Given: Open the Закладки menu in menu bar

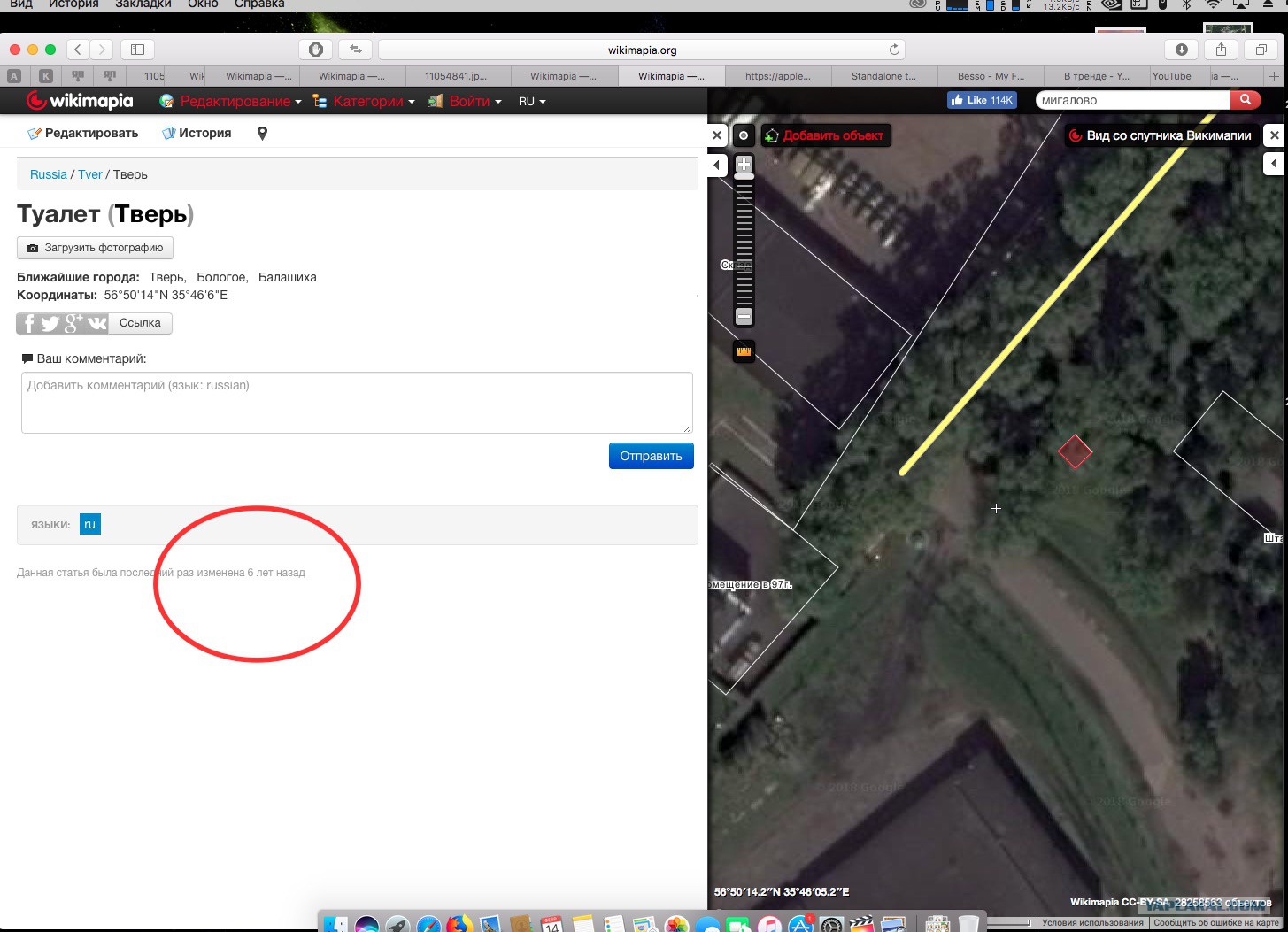Looking at the screenshot, I should 143,4.
